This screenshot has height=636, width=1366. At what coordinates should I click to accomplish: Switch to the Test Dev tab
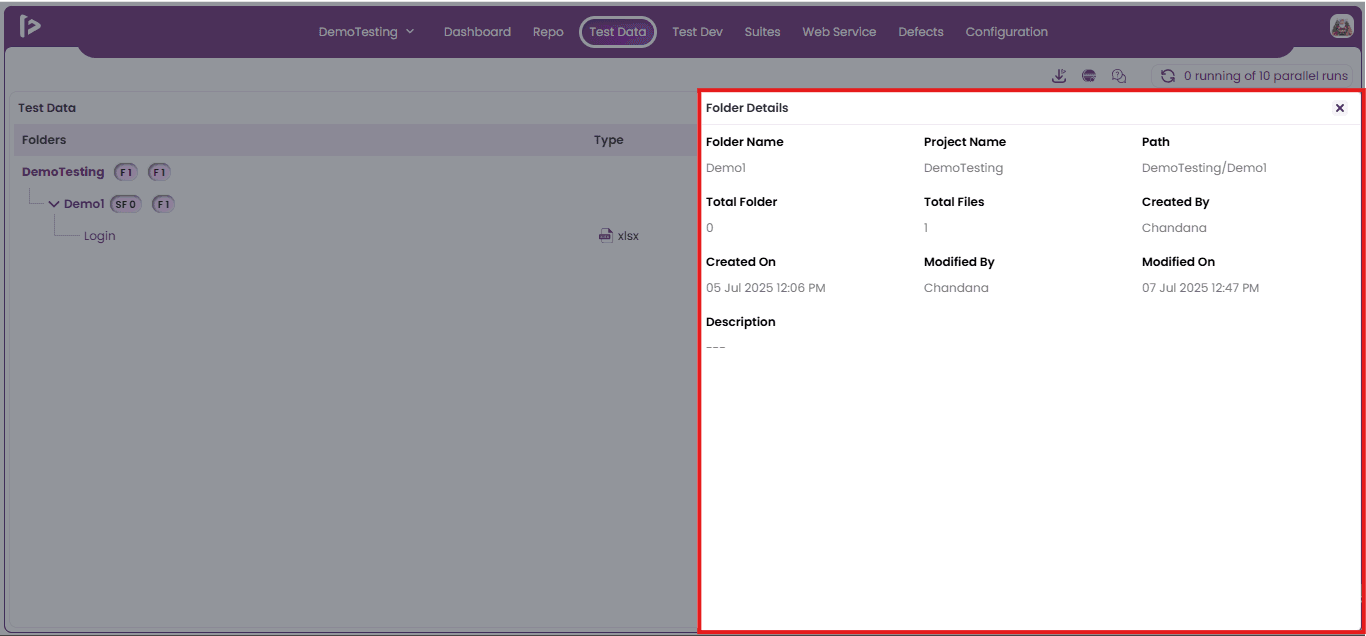coord(697,32)
